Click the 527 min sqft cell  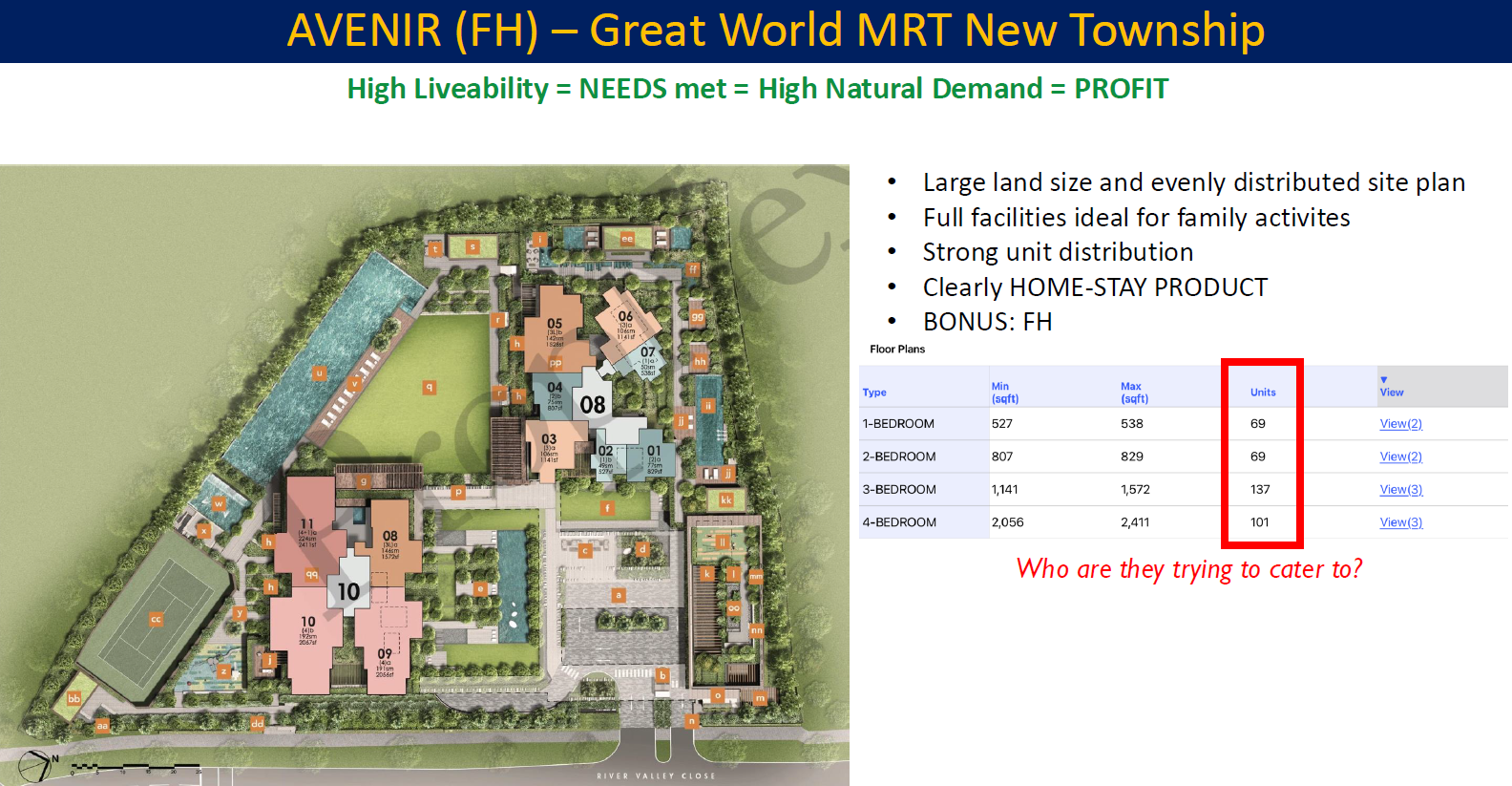click(1001, 423)
